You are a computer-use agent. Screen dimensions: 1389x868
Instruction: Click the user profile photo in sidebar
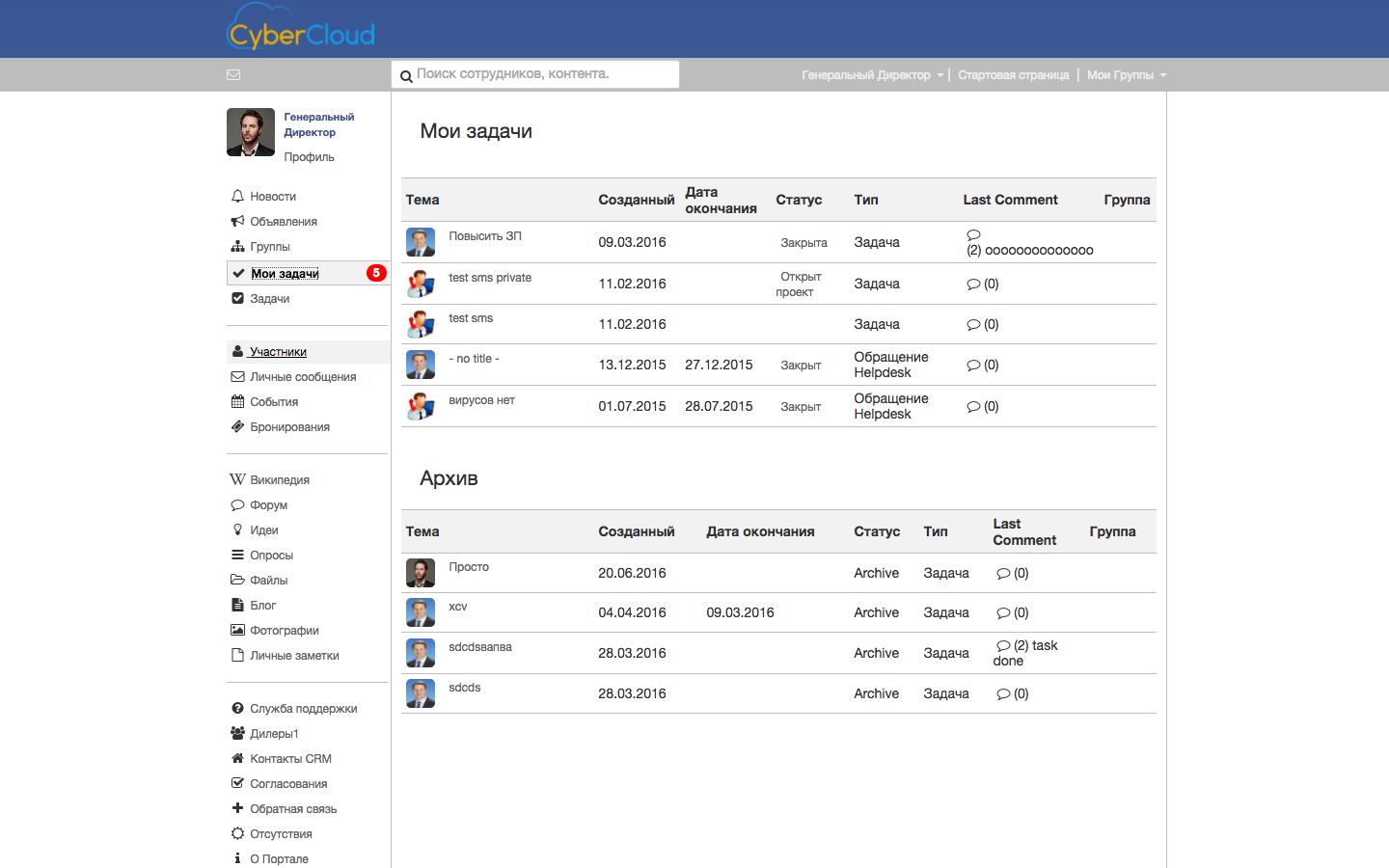point(251,132)
